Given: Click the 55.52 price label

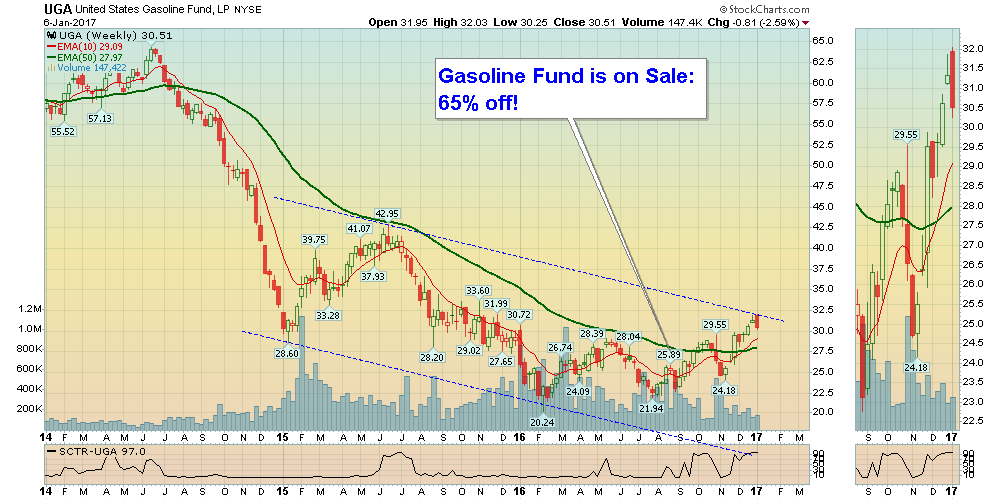Looking at the screenshot, I should 63,131.
